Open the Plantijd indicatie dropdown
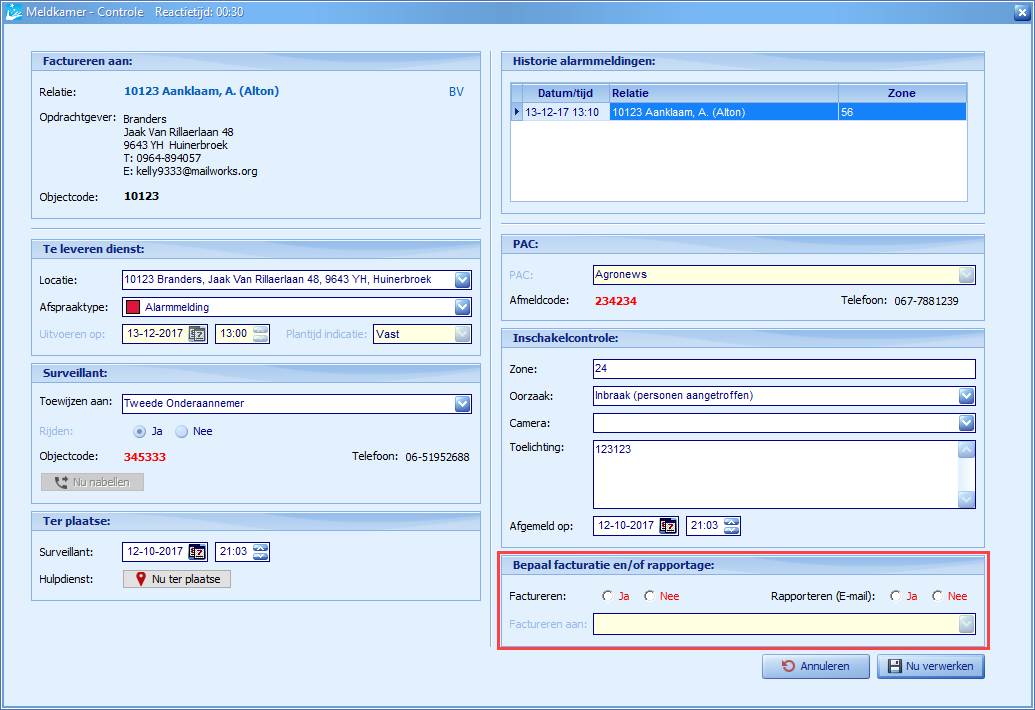The height and width of the screenshot is (710, 1035). point(463,334)
